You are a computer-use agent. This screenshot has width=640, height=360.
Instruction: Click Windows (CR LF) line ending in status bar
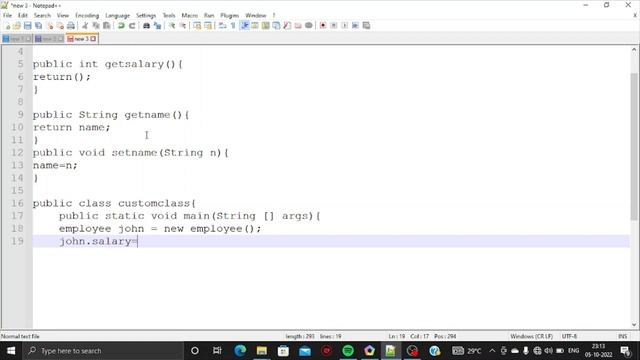click(x=531, y=336)
